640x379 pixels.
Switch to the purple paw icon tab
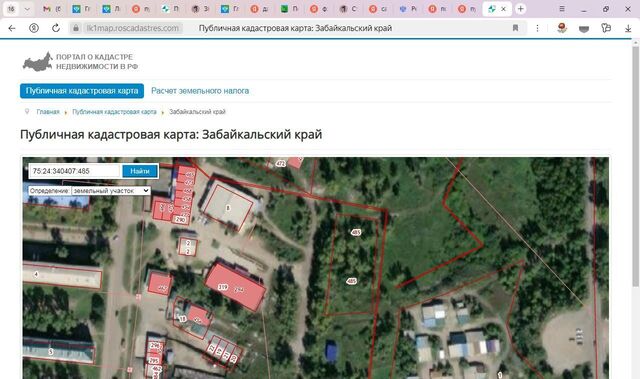pos(408,9)
